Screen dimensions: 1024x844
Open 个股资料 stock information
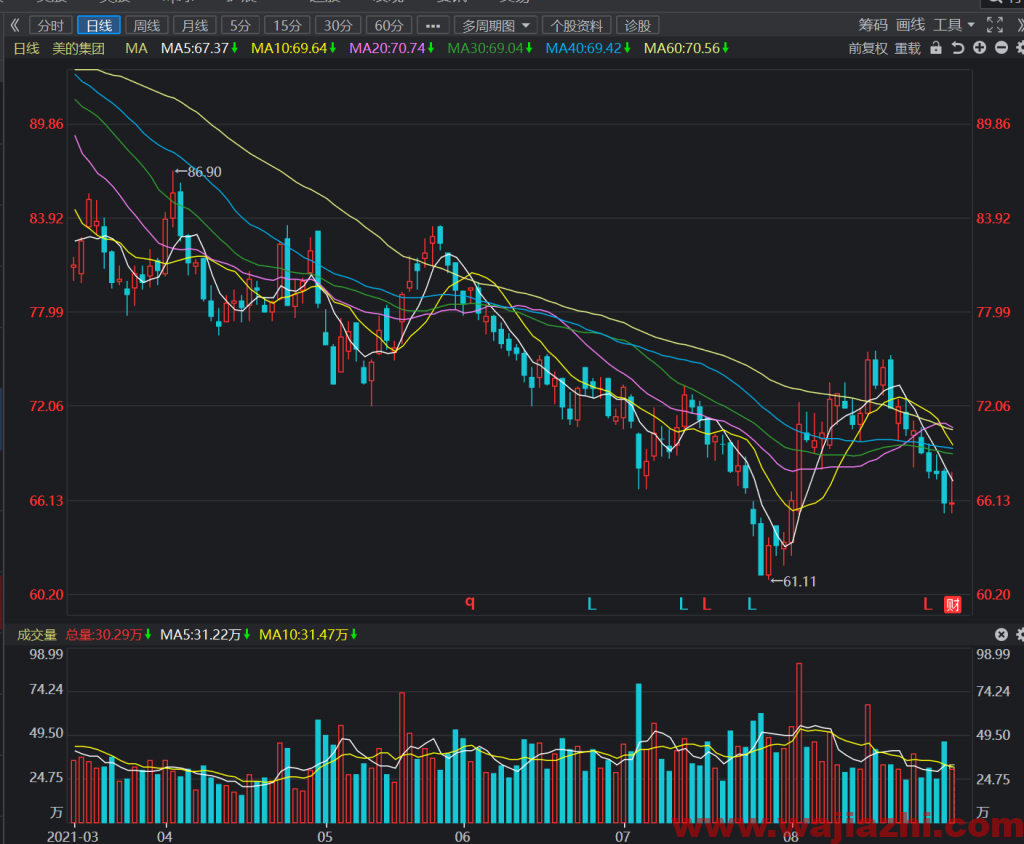coord(577,25)
